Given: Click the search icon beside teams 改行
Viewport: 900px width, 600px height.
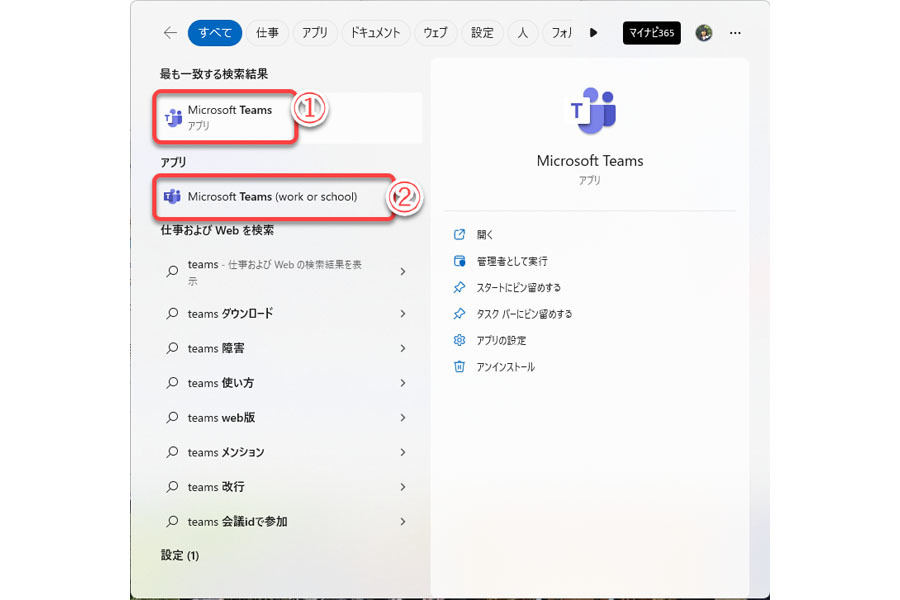Looking at the screenshot, I should pos(172,487).
